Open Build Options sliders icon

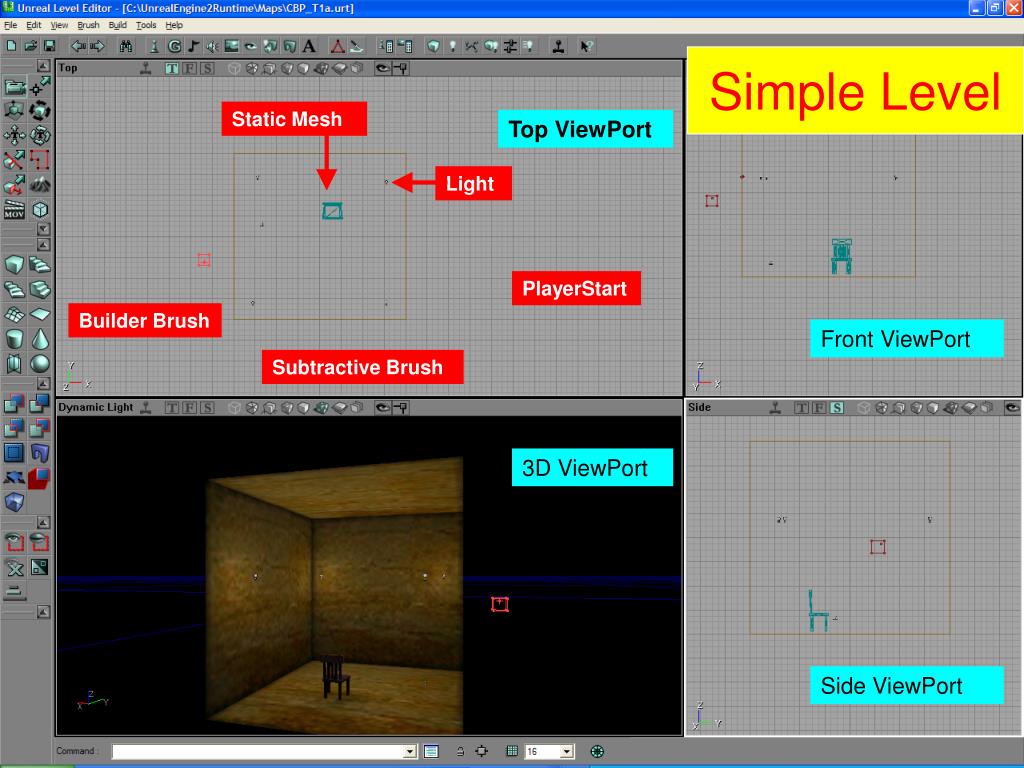coord(510,46)
